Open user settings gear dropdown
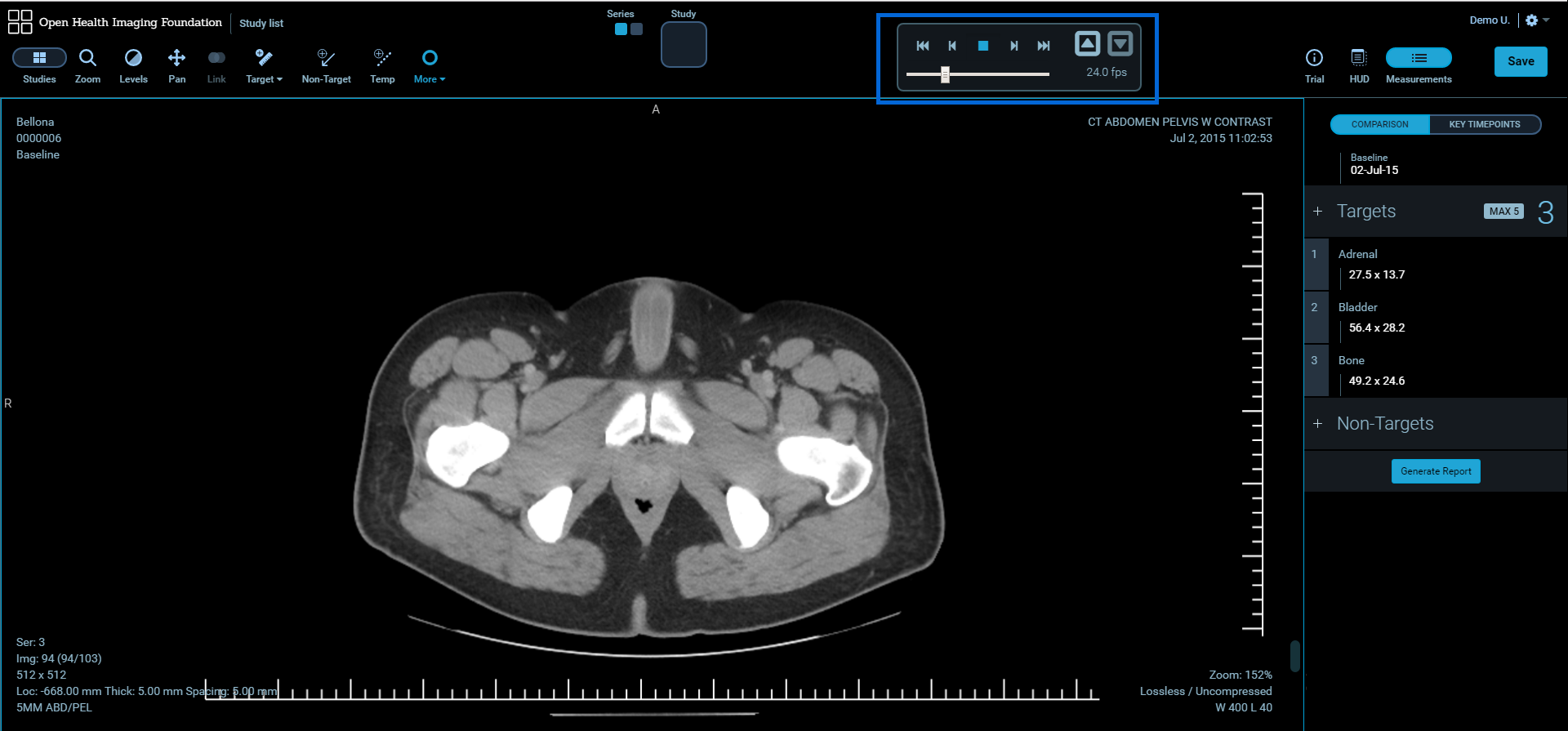The width and height of the screenshot is (1568, 731). (x=1536, y=20)
